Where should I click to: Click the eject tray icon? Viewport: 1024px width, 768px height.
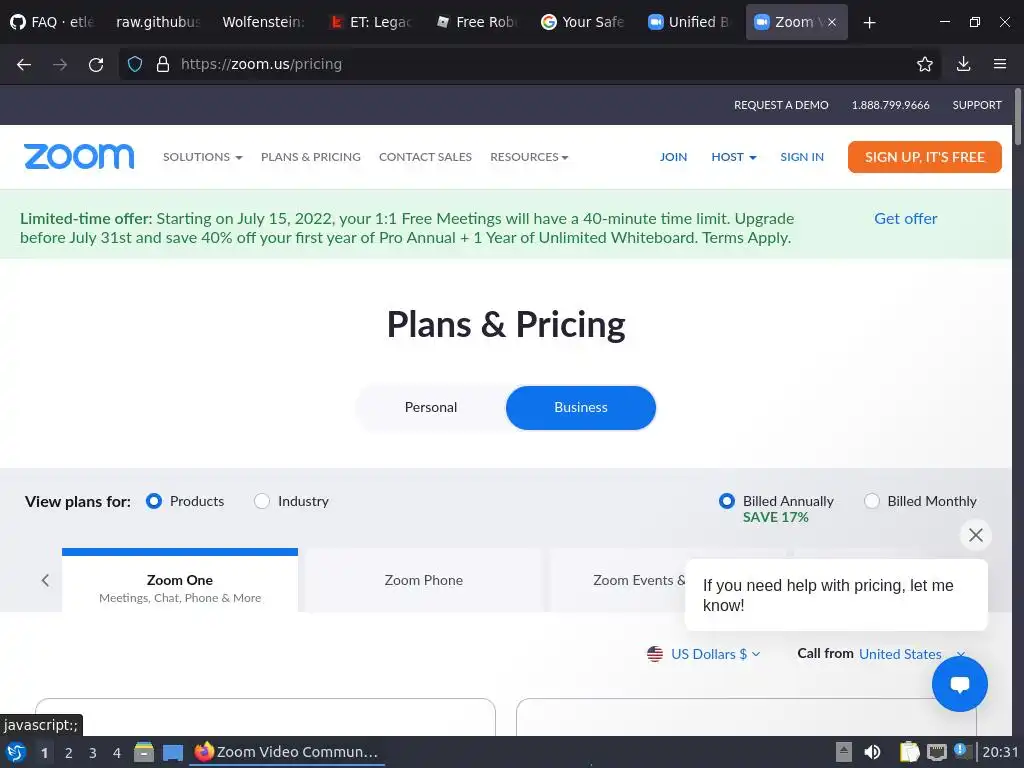(844, 752)
